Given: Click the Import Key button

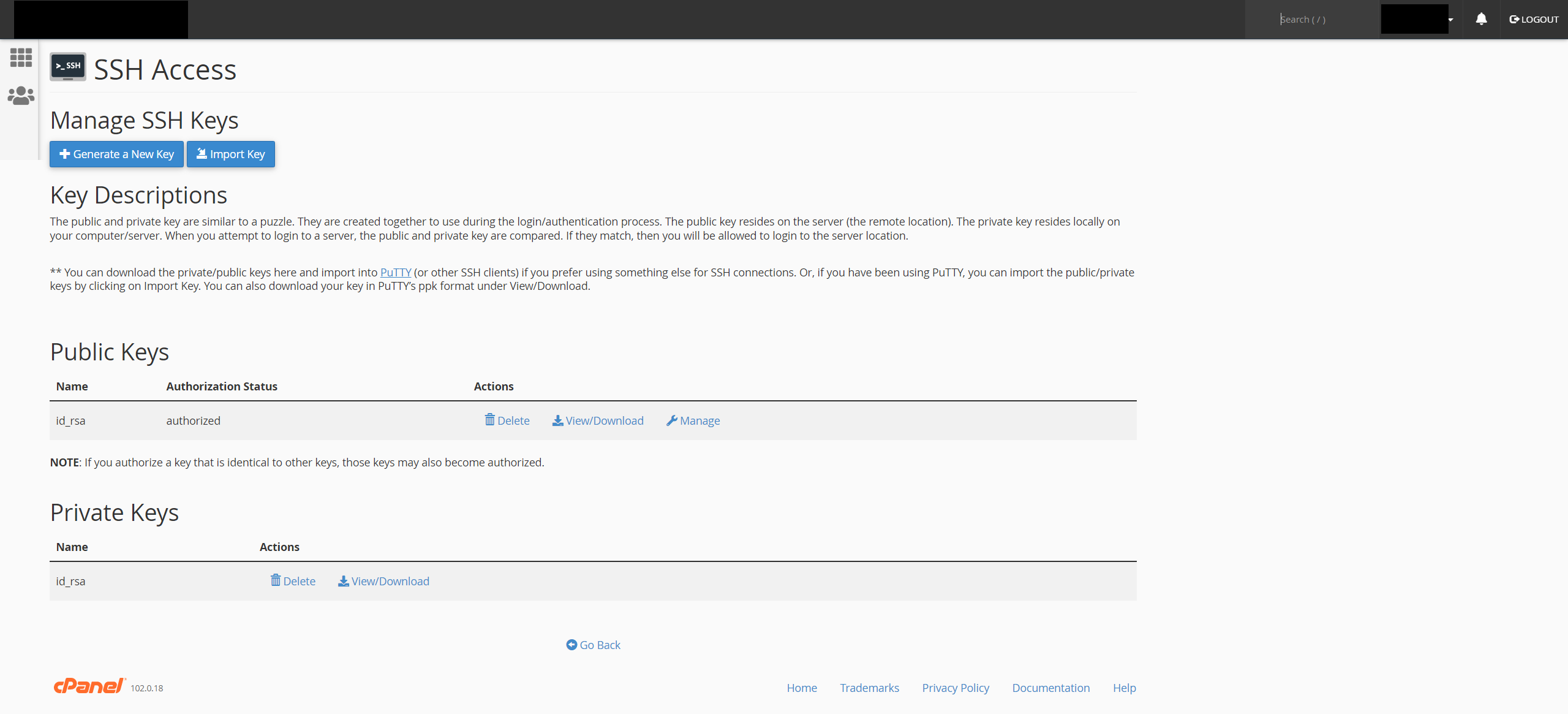Looking at the screenshot, I should click(231, 154).
